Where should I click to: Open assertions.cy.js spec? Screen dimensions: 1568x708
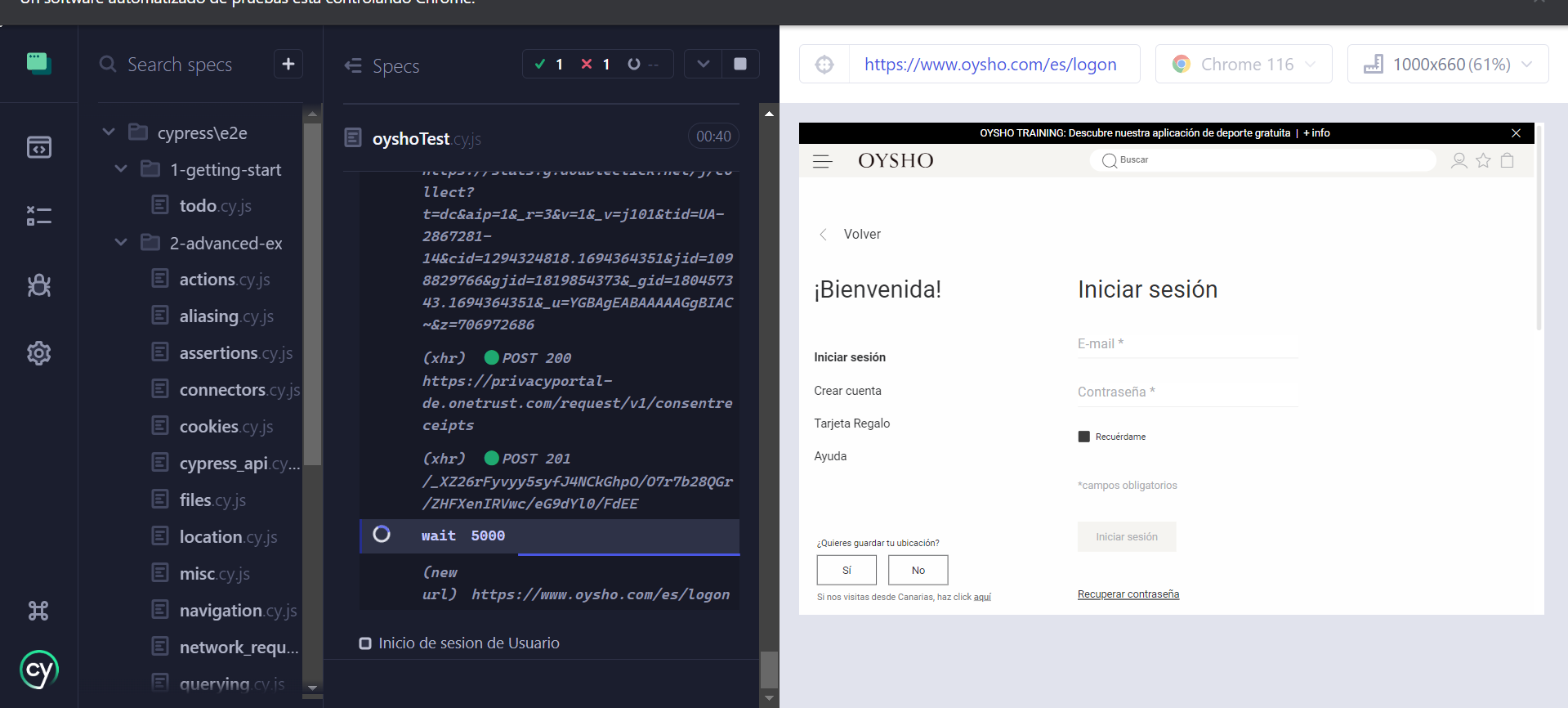236,352
